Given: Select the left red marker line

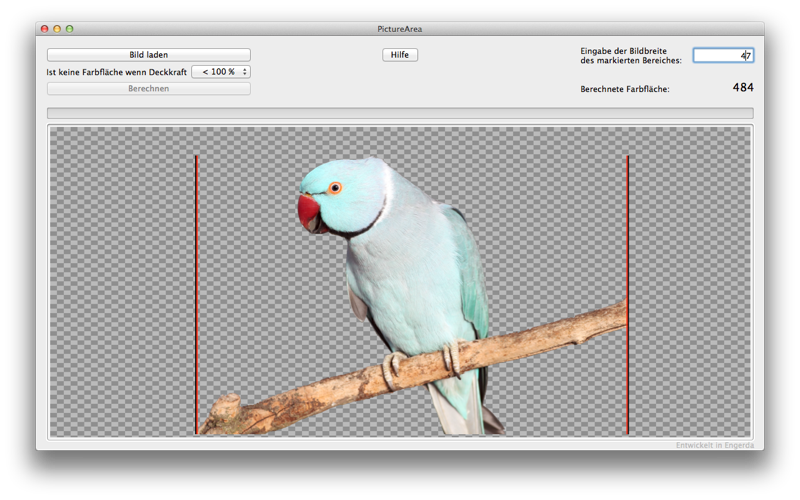Looking at the screenshot, I should click(196, 295).
